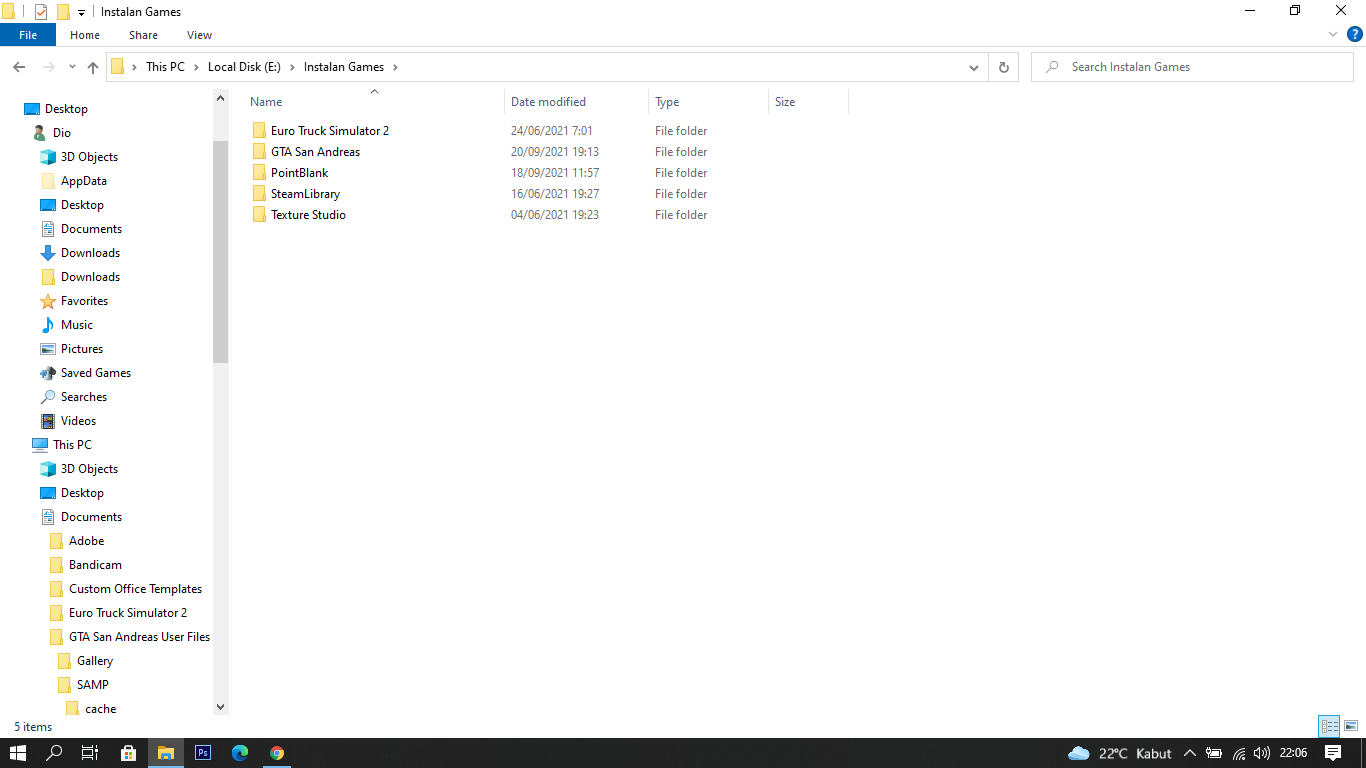Open Help via the blue question mark
The width and height of the screenshot is (1366, 768).
point(1355,34)
